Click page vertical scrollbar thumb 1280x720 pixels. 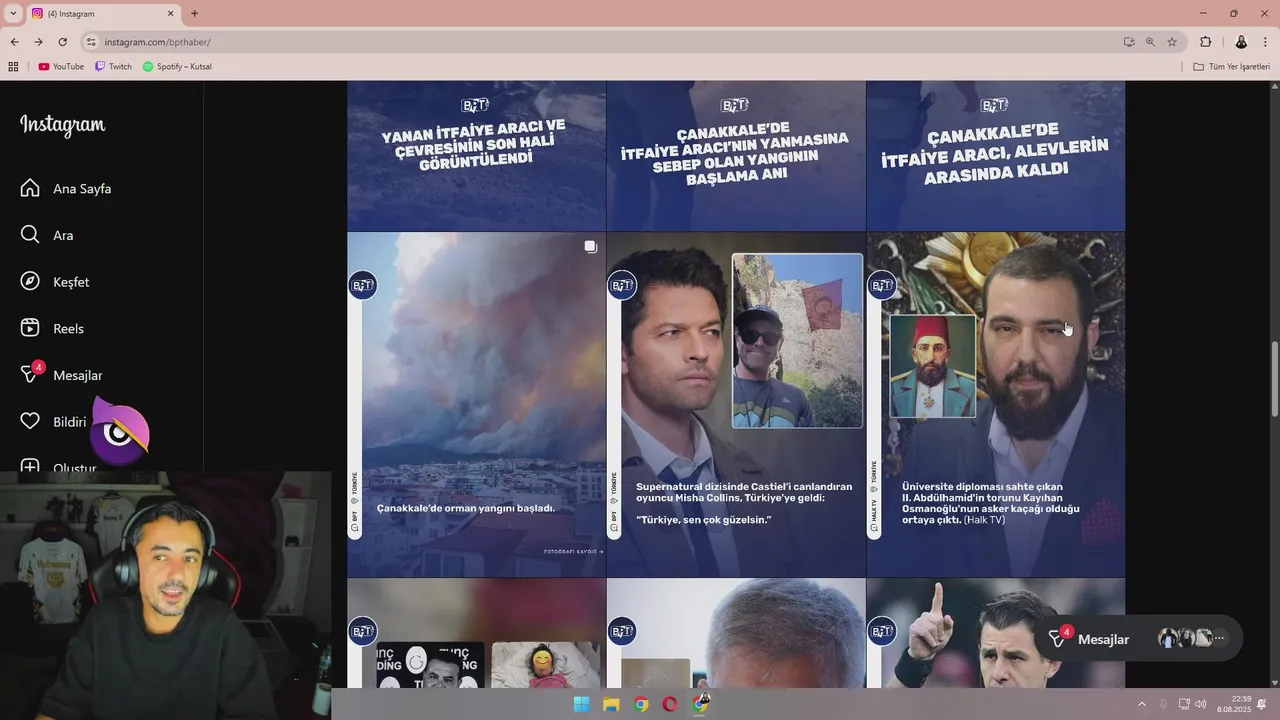1274,380
